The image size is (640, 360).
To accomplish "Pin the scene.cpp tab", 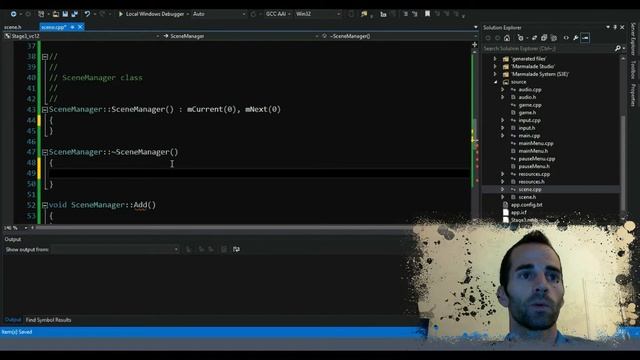I will pos(72,27).
